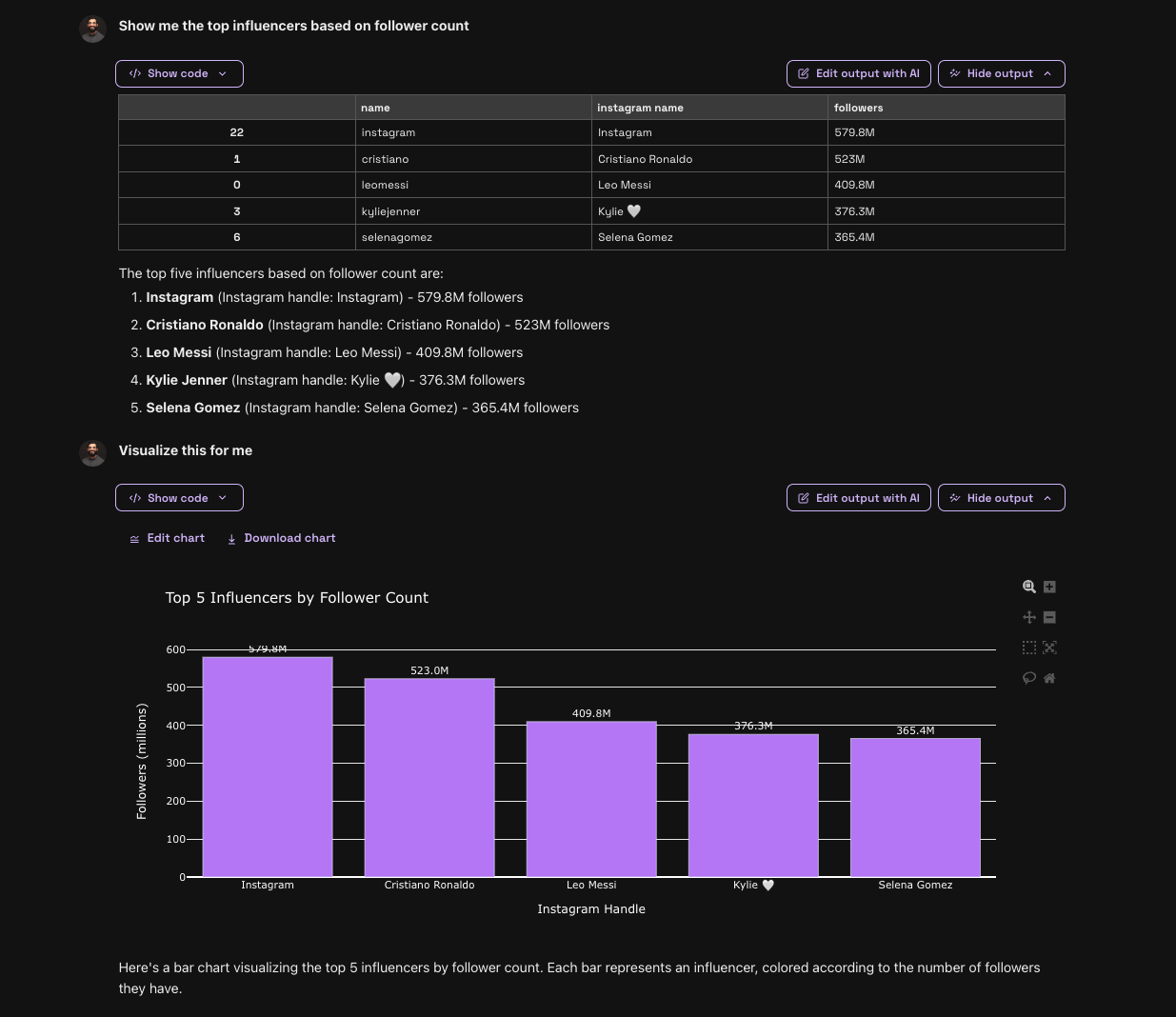The width and height of the screenshot is (1176, 1017).
Task: Click the purple Cristiano Ronaldo bar
Action: (429, 776)
